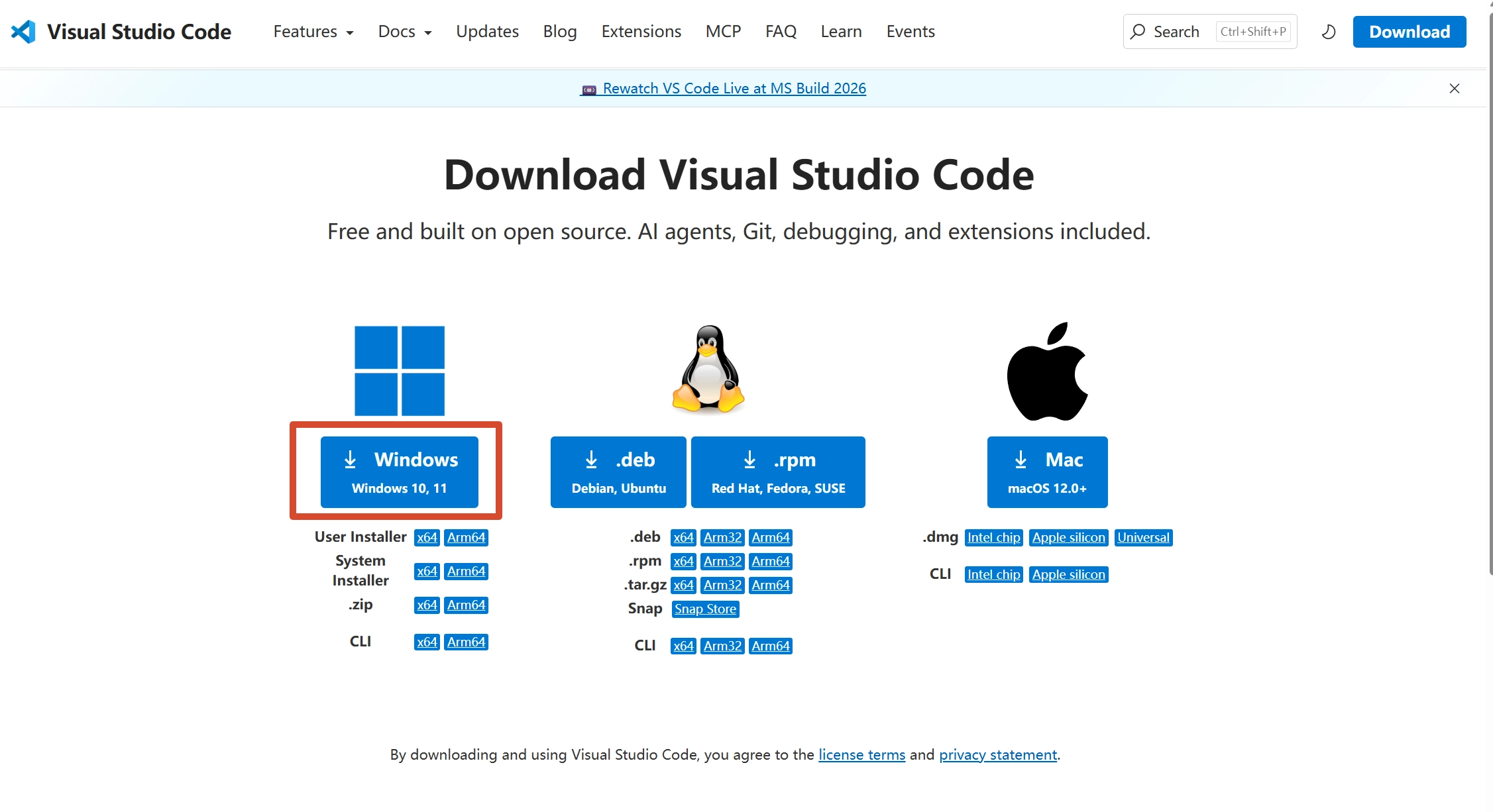The width and height of the screenshot is (1493, 812).
Task: Download the .rpm Red Hat, Fedora, SUSE package
Action: [x=778, y=472]
